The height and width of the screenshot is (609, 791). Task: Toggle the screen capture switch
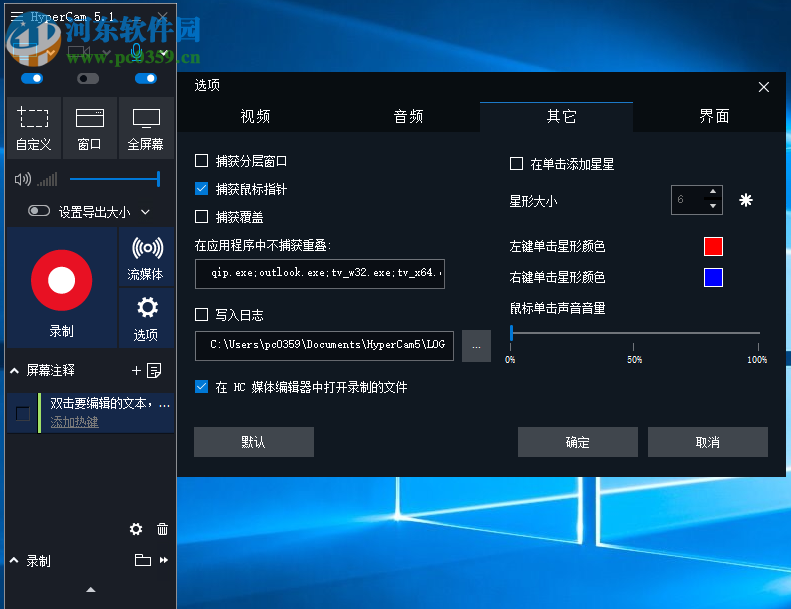click(32, 79)
